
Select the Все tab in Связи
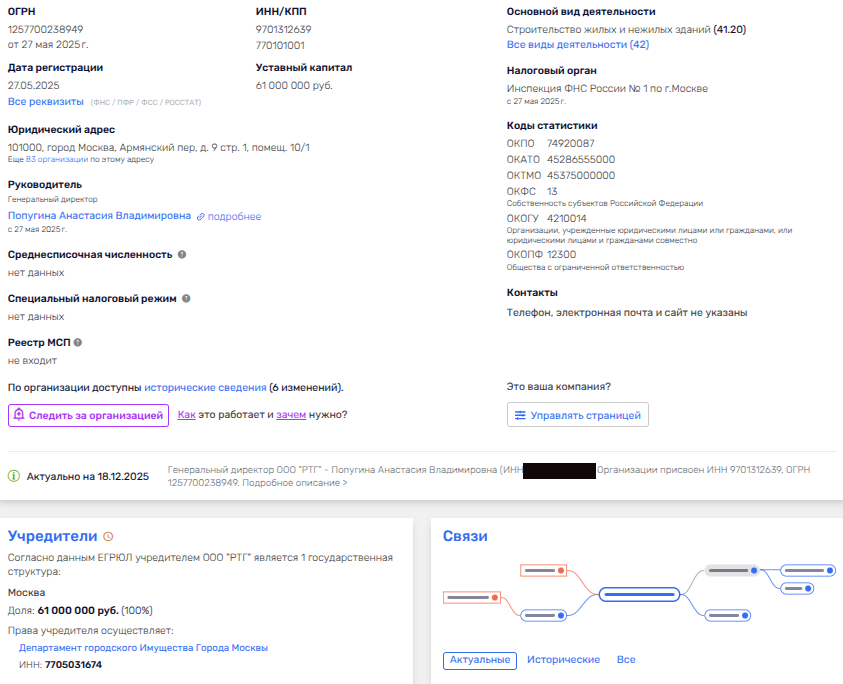(x=626, y=660)
